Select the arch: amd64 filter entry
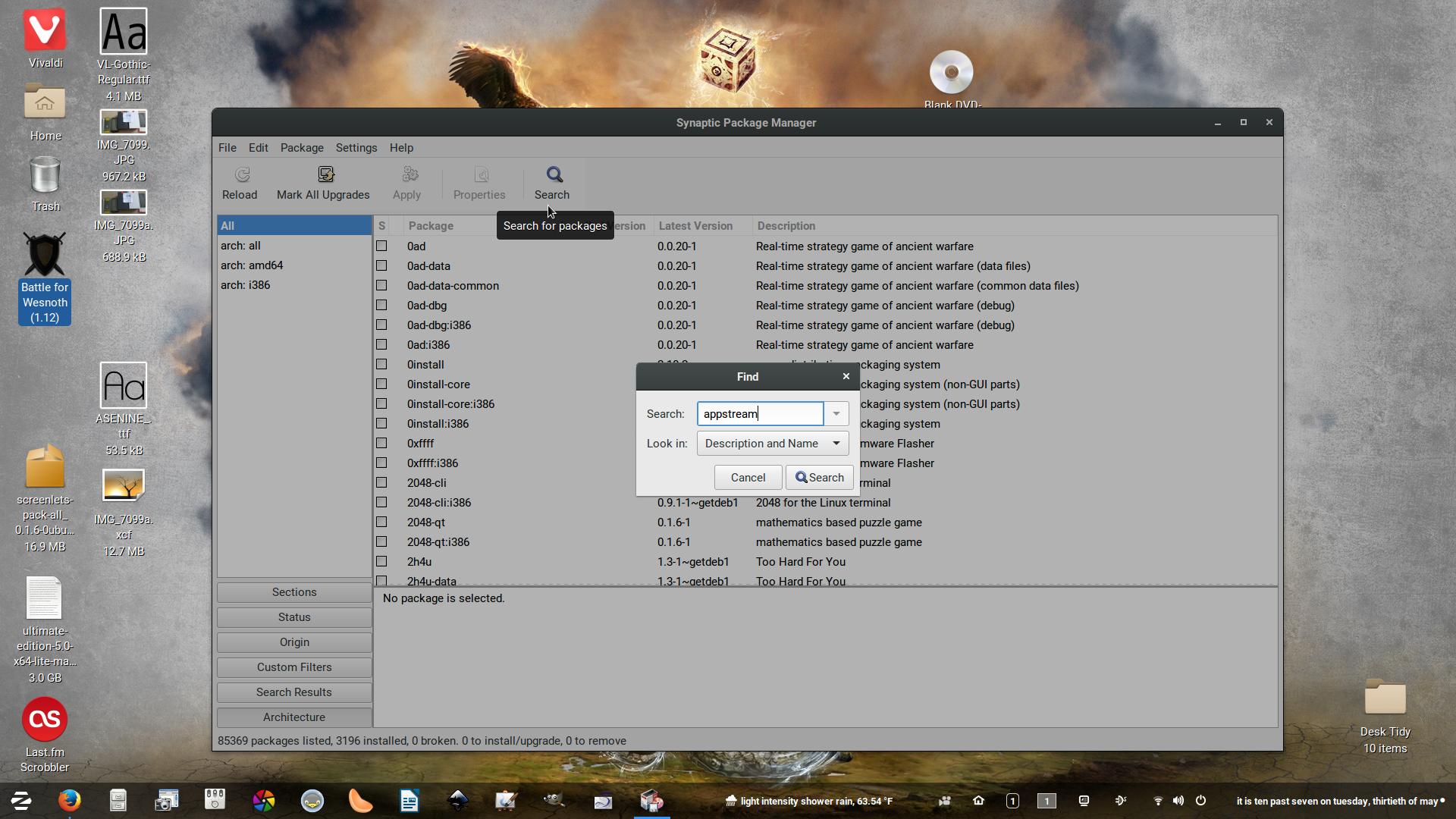This screenshot has width=1456, height=819. 252,265
